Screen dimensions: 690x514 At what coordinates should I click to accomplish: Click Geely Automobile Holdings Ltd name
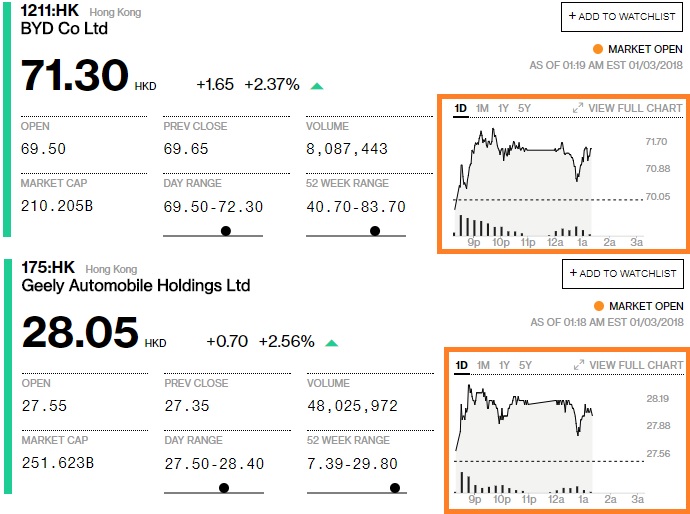point(135,286)
